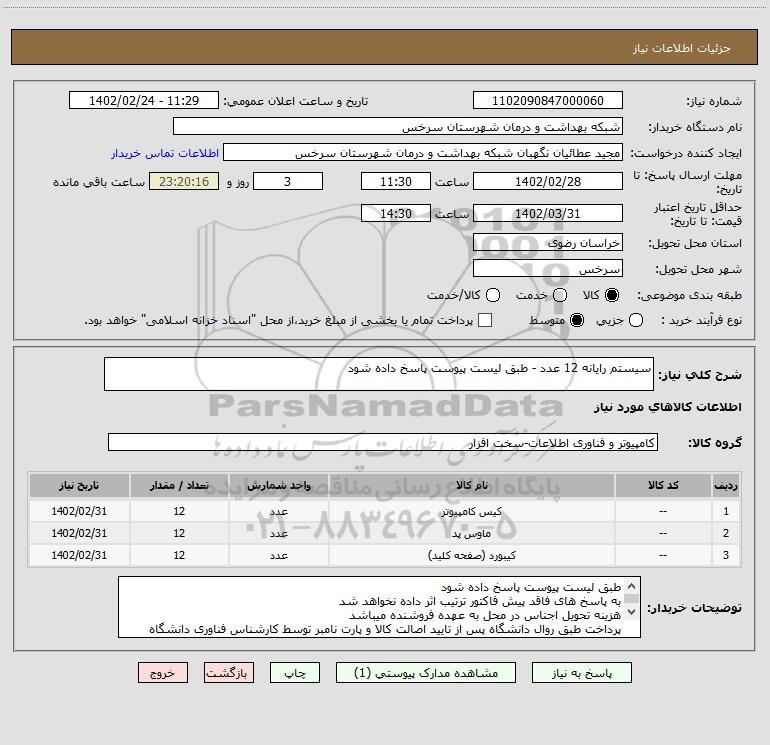This screenshot has width=770, height=745.
Task: Click the واحد شمارش column header
Action: [278, 485]
